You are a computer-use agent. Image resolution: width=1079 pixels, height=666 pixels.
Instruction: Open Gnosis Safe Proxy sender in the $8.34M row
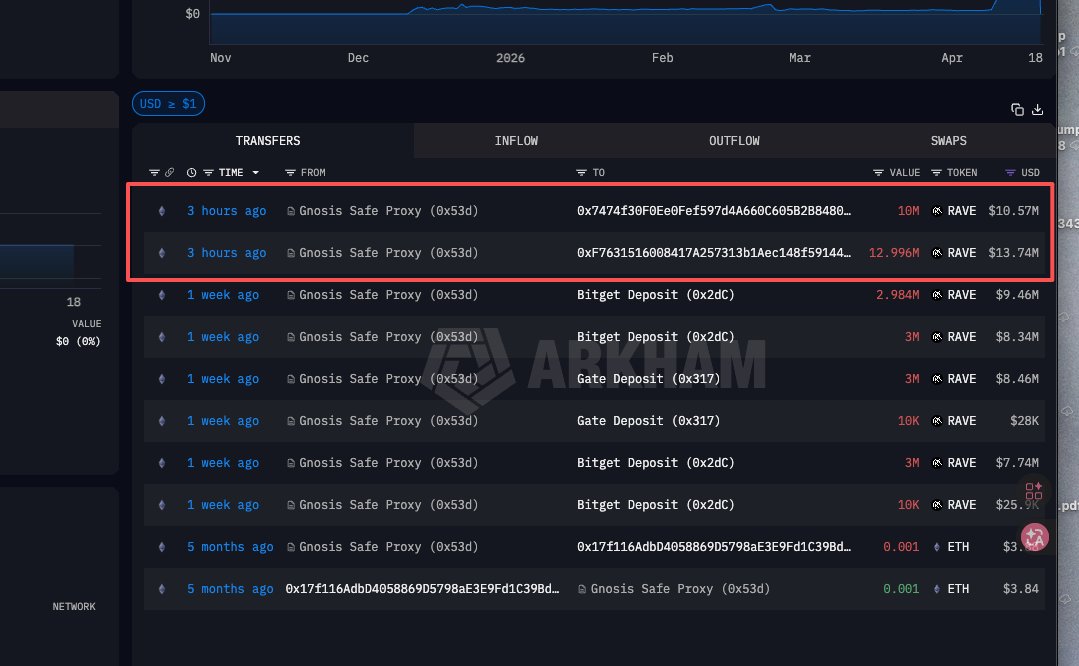click(388, 337)
